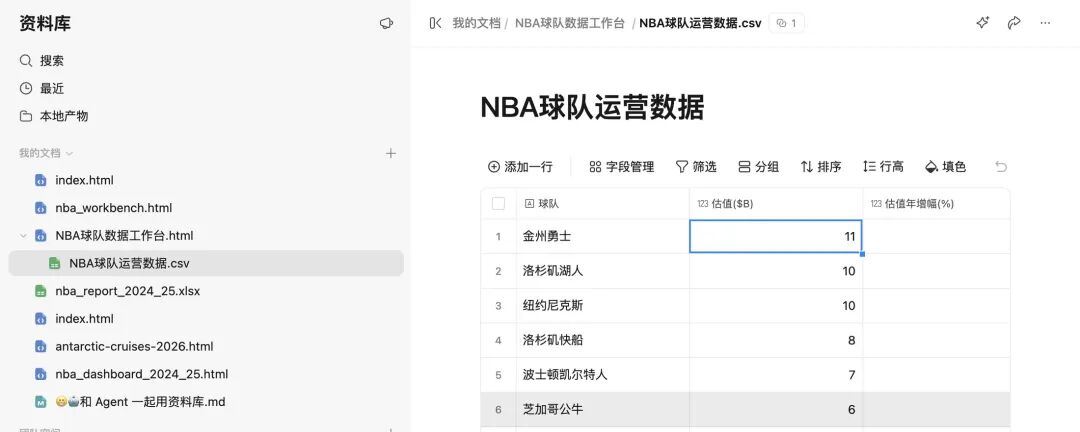Open 搜索 in the sidebar
The width and height of the screenshot is (1080, 432).
tap(52, 61)
